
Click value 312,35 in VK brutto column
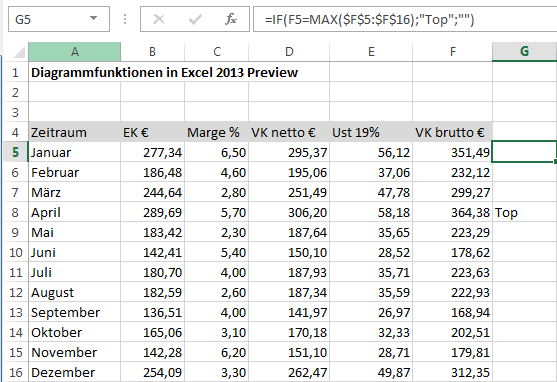(x=453, y=372)
